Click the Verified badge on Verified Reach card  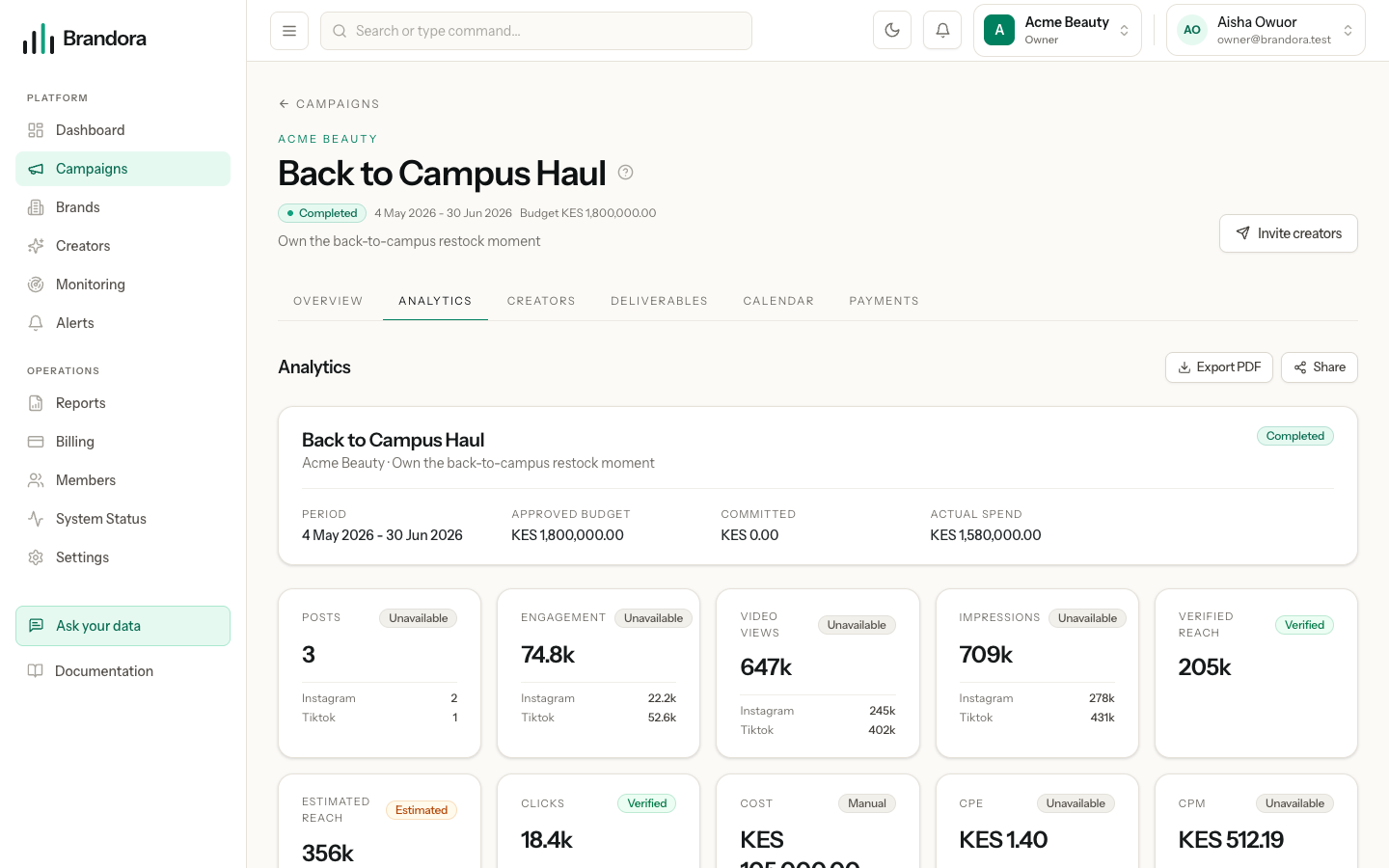[1304, 625]
